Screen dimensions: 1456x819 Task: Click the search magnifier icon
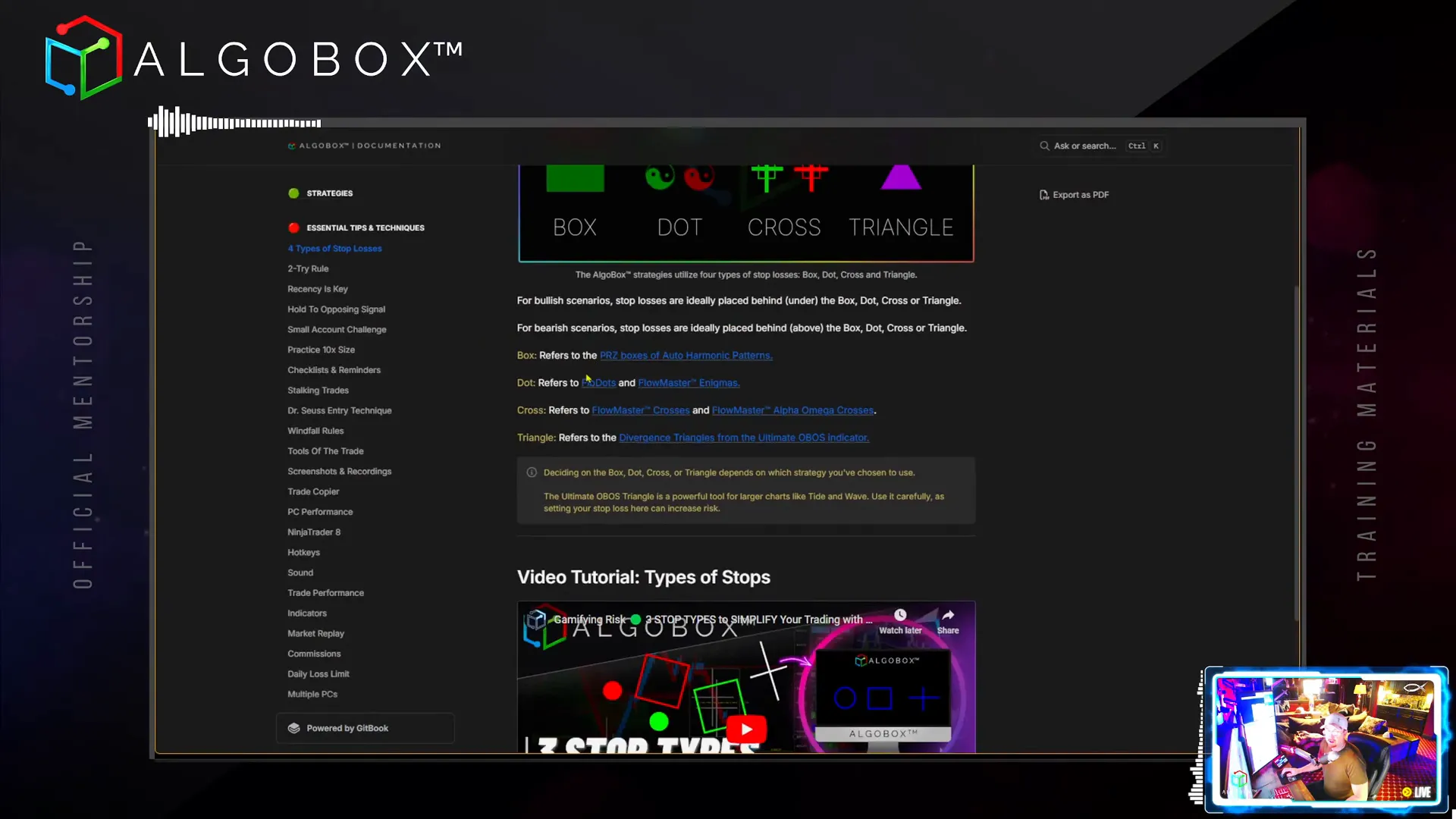click(x=1044, y=146)
